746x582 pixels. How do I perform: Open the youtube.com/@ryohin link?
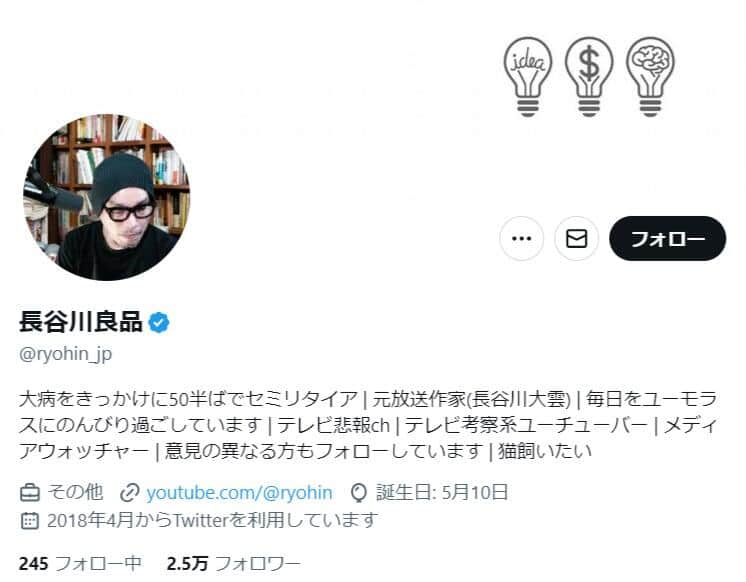click(239, 493)
